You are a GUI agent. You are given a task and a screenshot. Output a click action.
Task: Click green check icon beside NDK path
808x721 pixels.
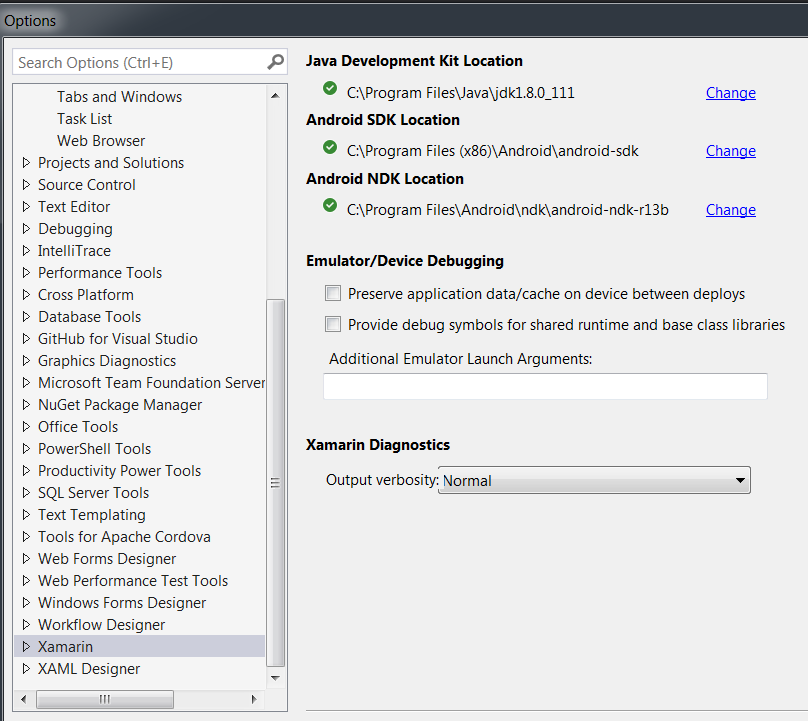330,206
